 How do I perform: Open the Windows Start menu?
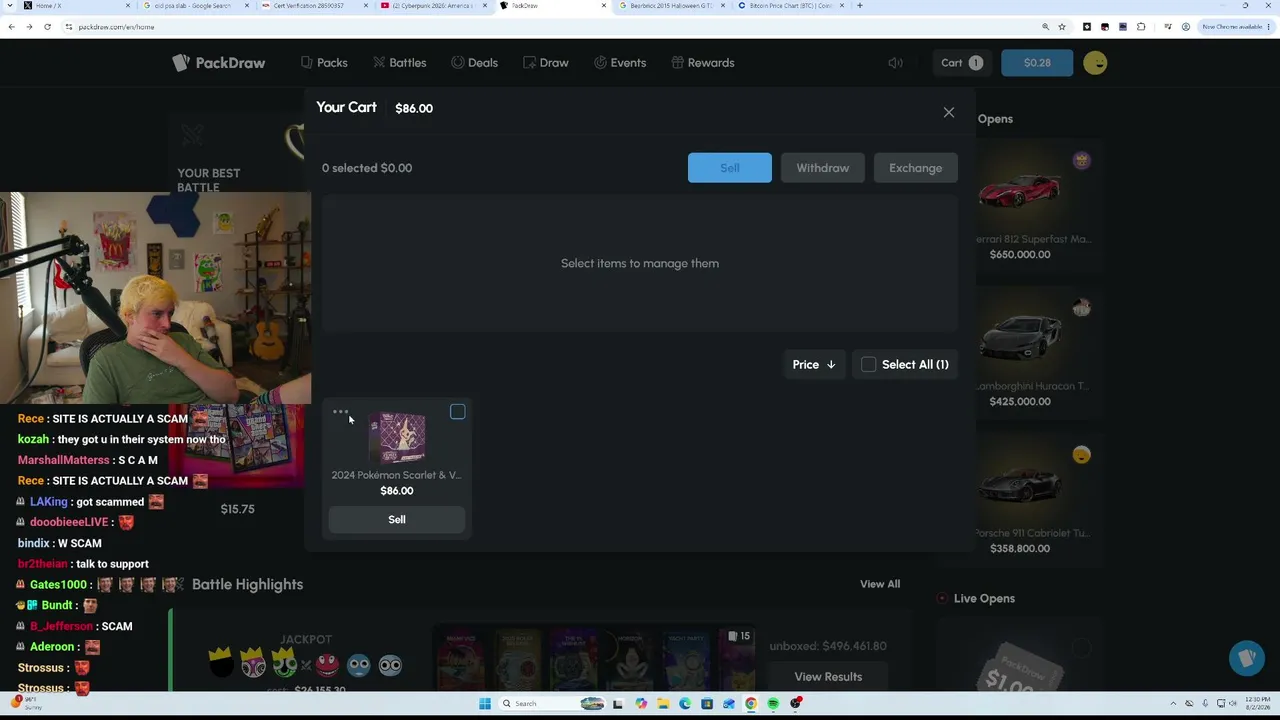pos(485,704)
